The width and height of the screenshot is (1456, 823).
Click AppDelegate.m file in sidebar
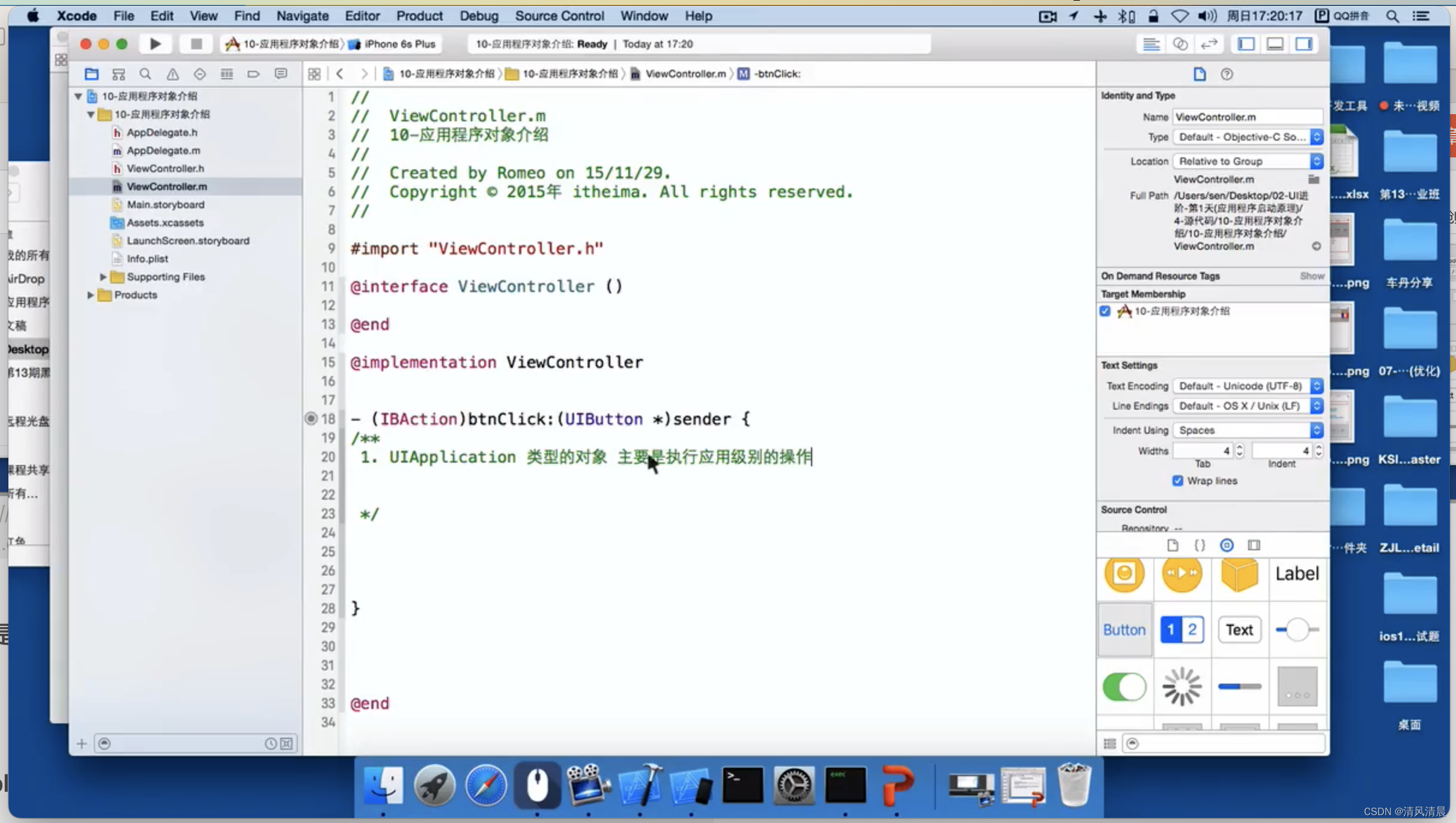[x=164, y=150]
